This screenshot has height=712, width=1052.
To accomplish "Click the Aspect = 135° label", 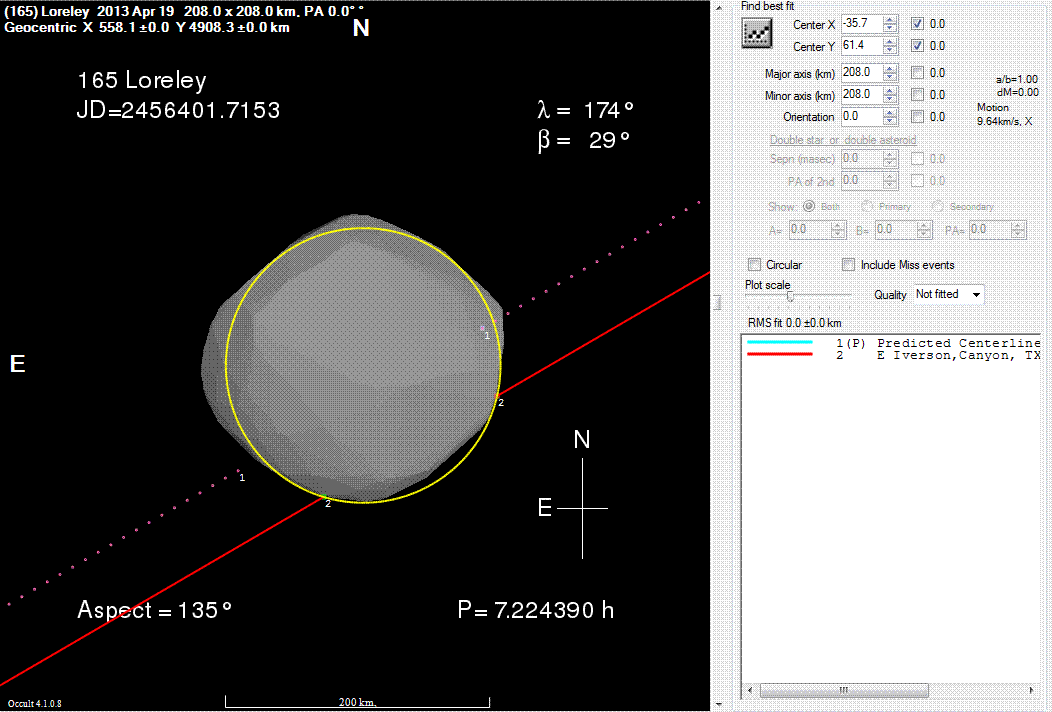I will tap(154, 610).
